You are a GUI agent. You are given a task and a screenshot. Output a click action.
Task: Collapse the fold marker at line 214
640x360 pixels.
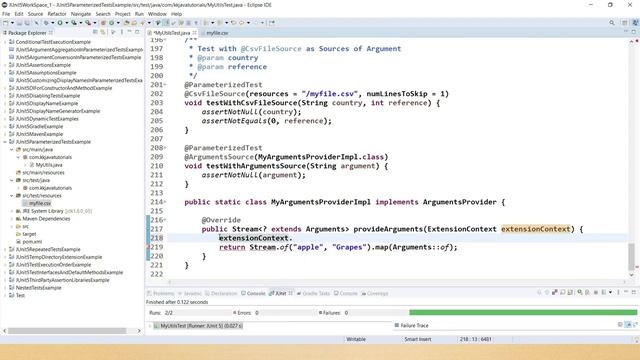(x=165, y=202)
